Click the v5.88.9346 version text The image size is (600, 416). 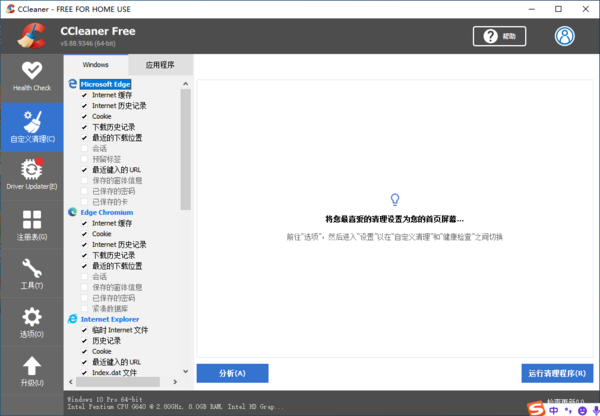point(88,44)
